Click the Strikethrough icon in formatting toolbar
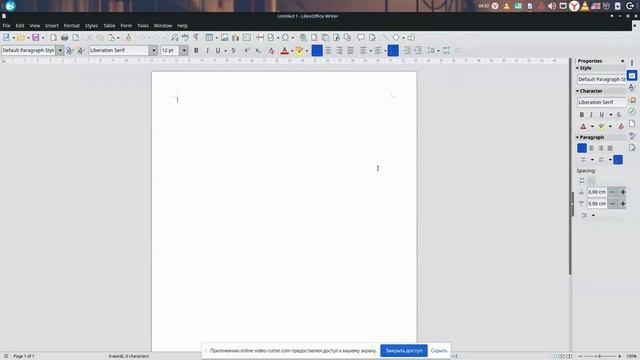Screen dimensions: 640x360 [233, 51]
